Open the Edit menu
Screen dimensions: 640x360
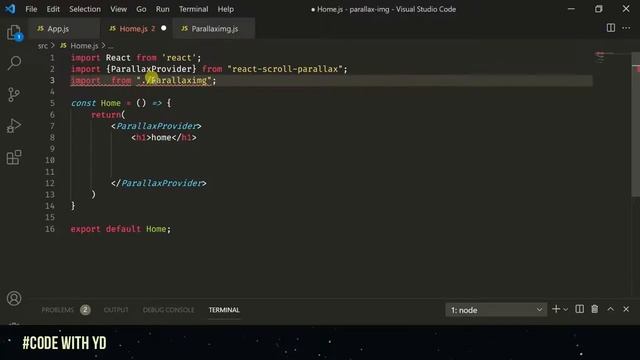pos(53,9)
